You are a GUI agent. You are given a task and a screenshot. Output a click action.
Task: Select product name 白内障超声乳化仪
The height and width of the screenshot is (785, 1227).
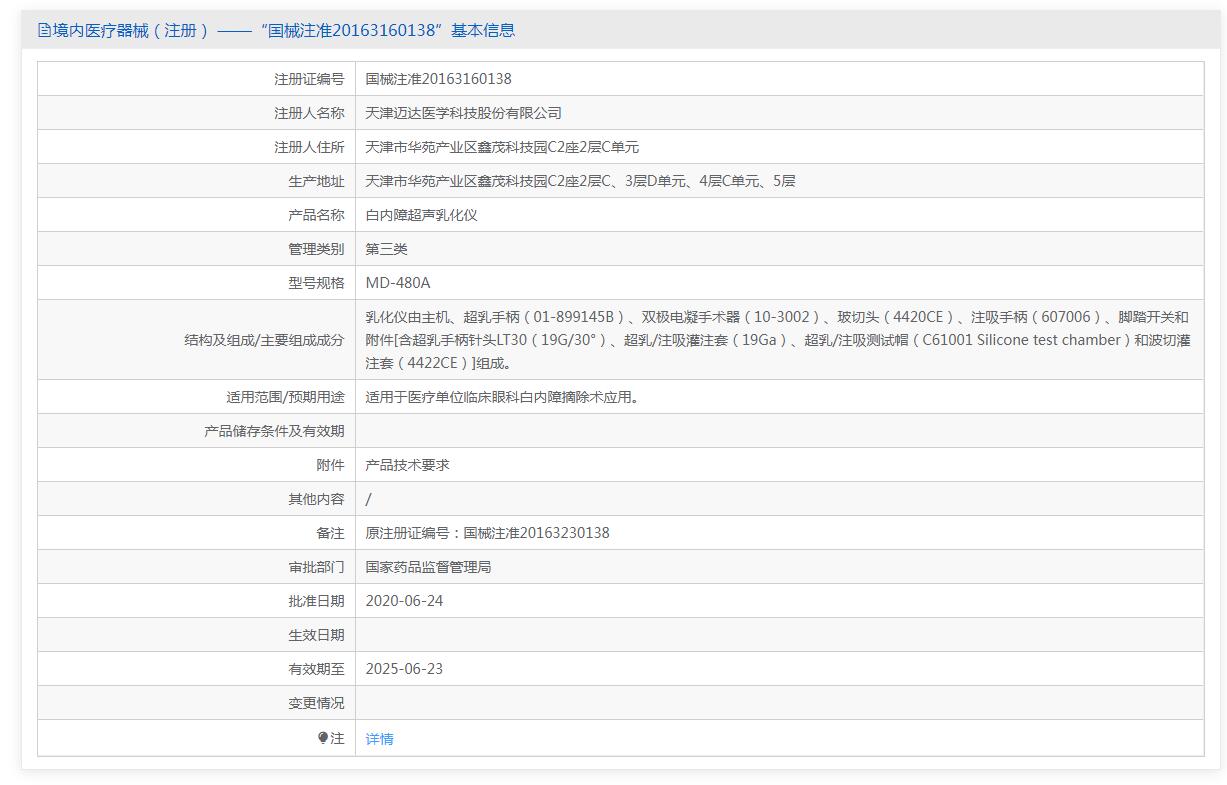pyautogui.click(x=421, y=215)
